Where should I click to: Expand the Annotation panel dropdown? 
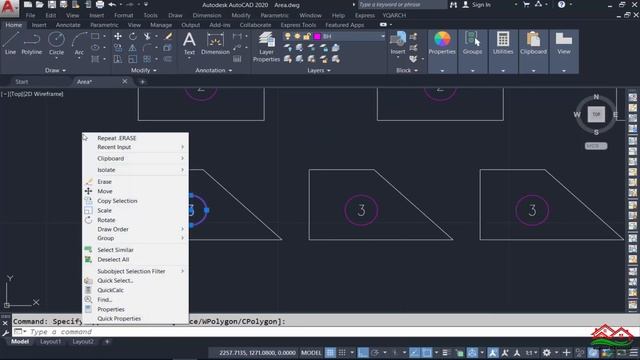click(x=213, y=70)
